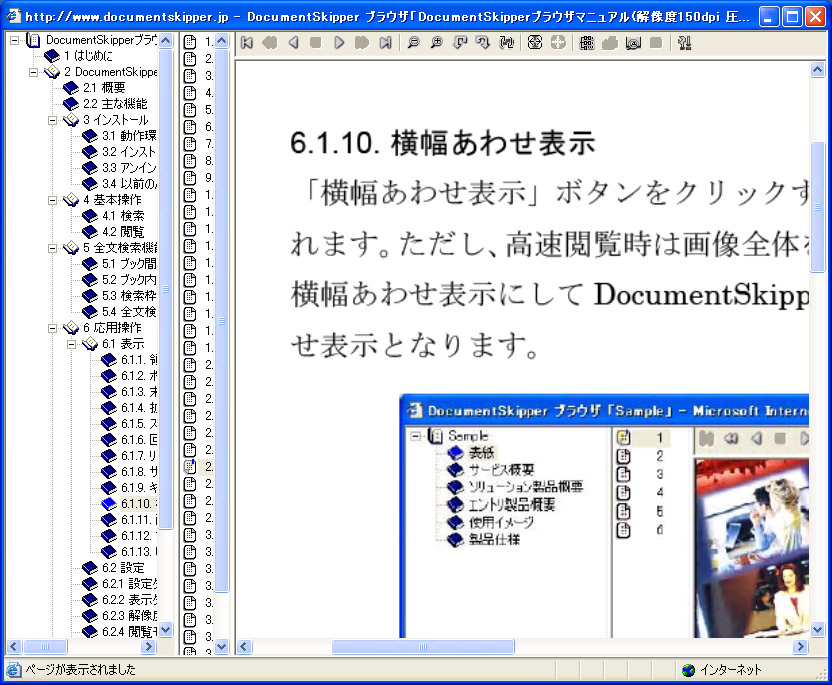Click the flip/rotate 180 toolbar icon

pos(506,42)
